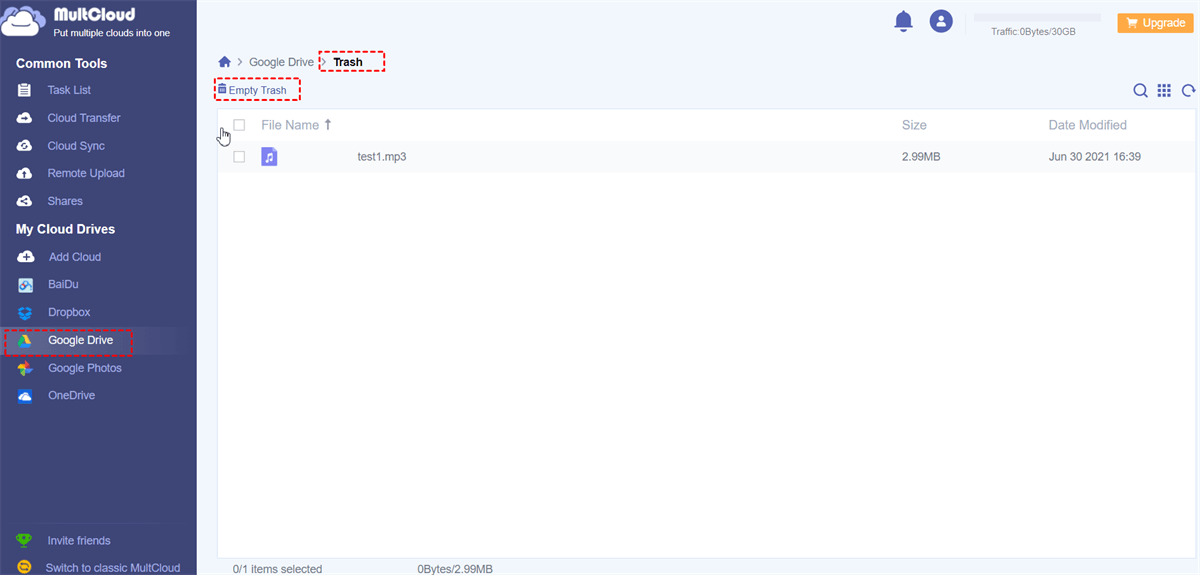Click the Cloud Sync icon
This screenshot has height=575, width=1200.
(26, 146)
